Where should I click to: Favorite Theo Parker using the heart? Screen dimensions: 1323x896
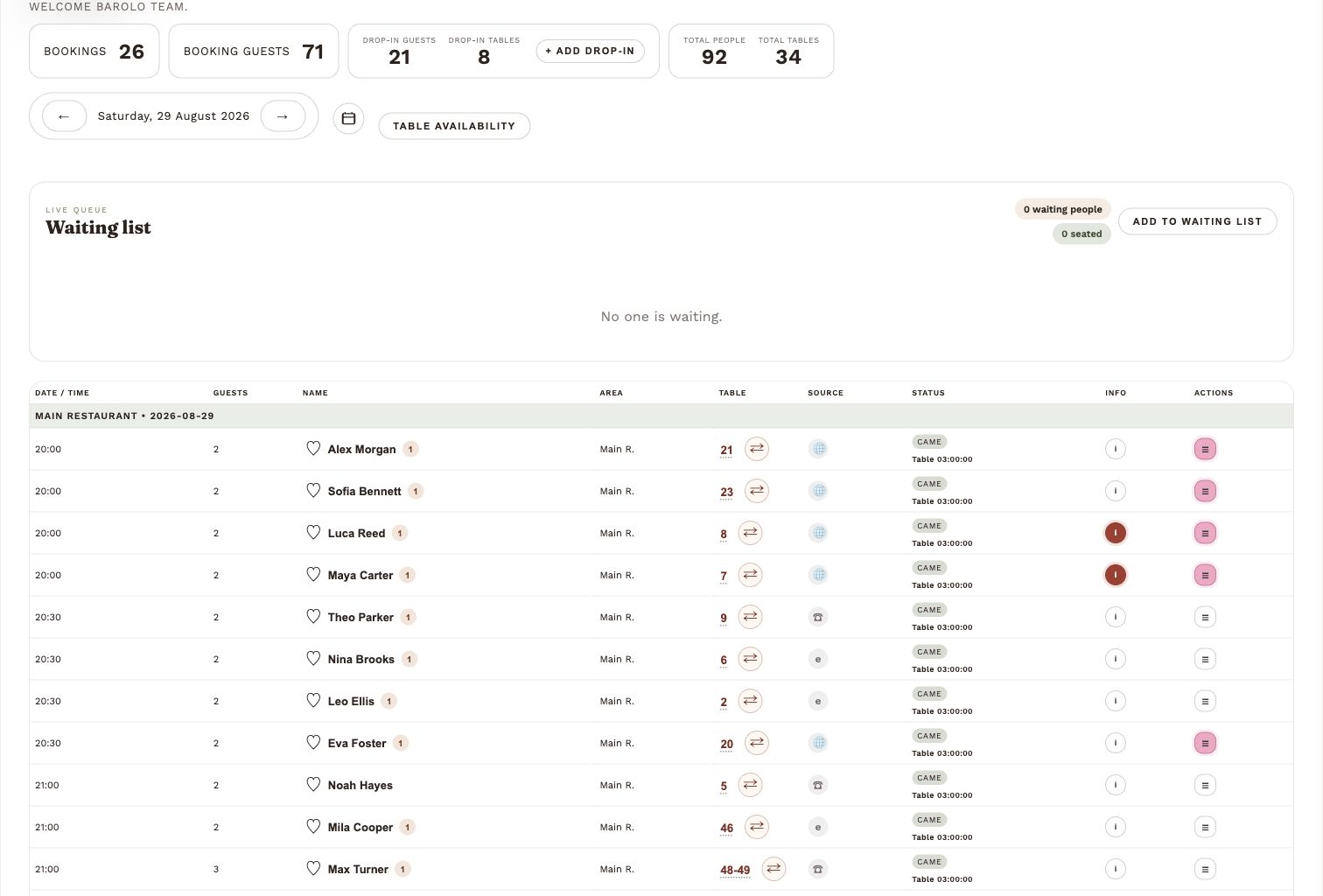tap(313, 616)
